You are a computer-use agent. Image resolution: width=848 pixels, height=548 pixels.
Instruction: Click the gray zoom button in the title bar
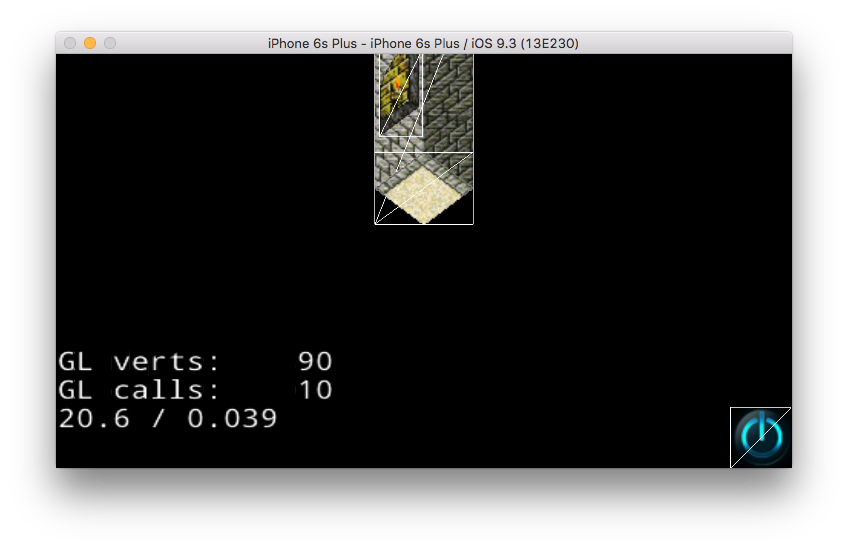click(110, 43)
